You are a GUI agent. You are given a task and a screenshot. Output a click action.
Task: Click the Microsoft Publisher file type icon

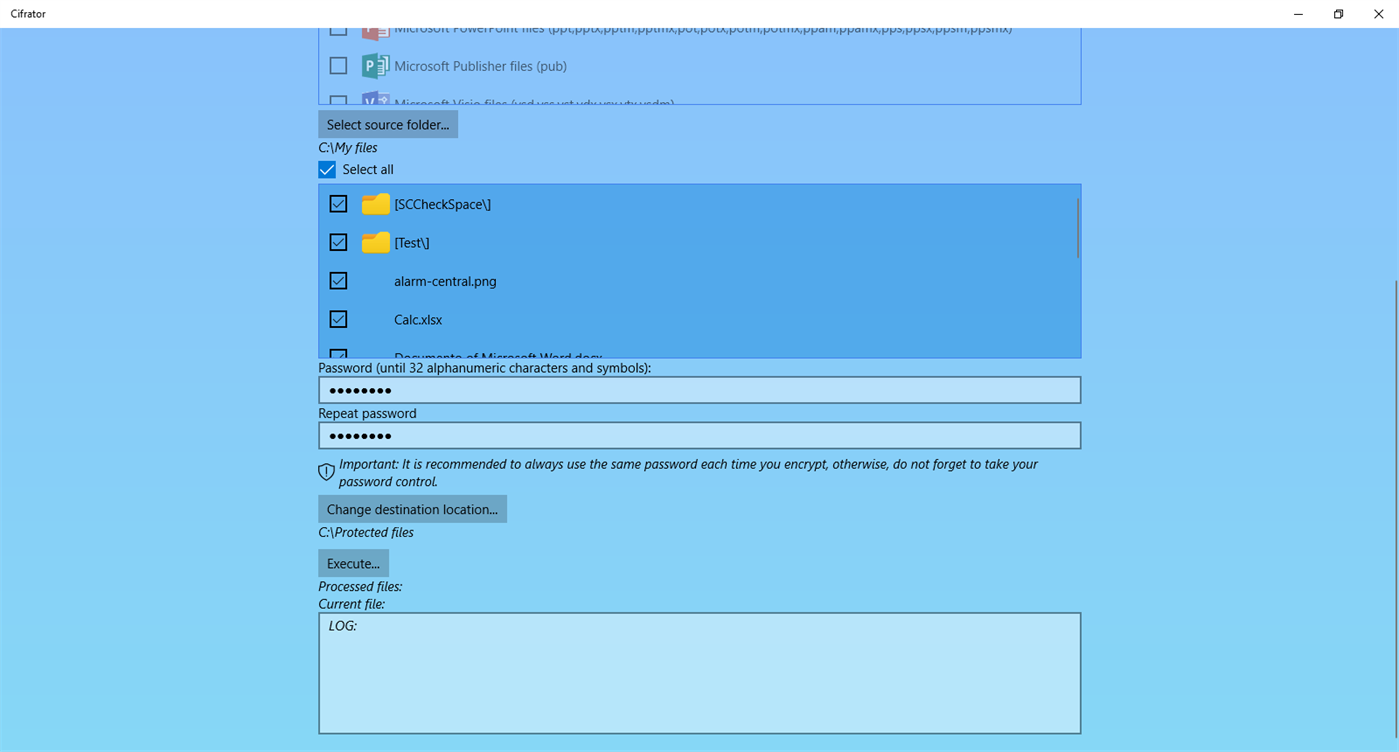[374, 65]
